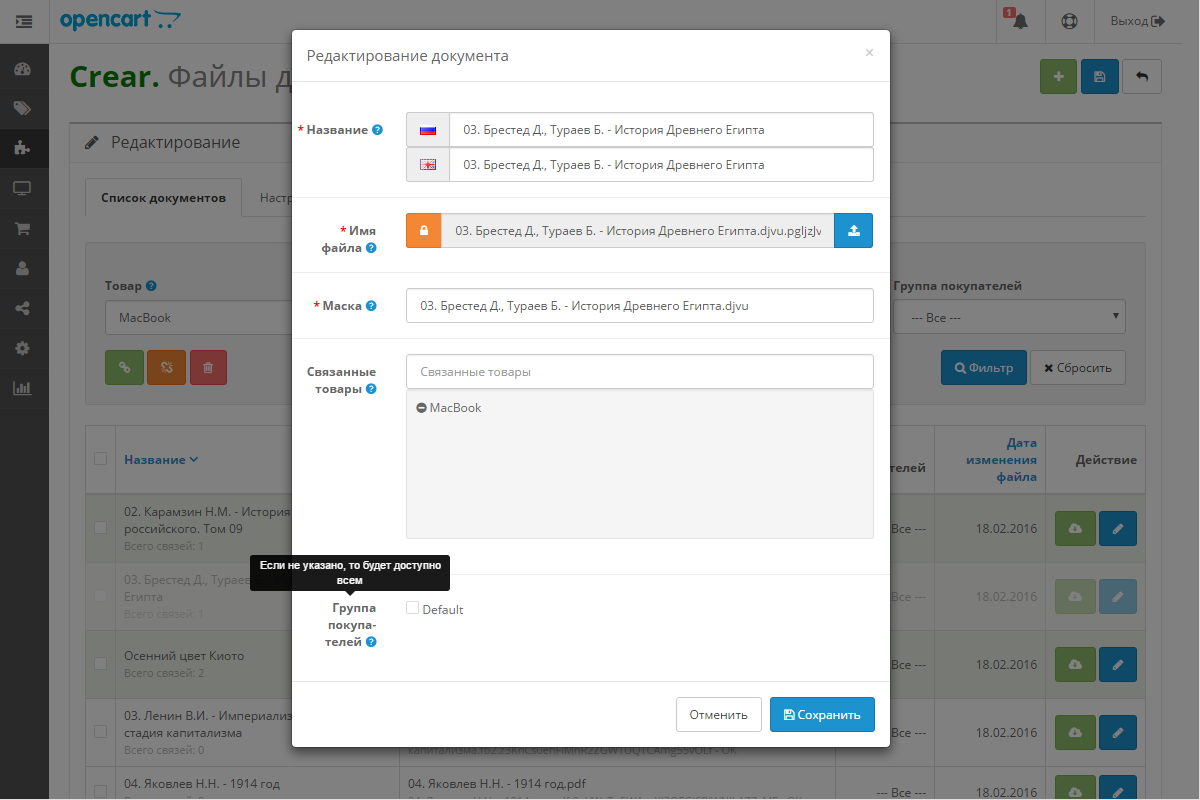1200x800 pixels.
Task: Click the red trash delete button
Action: pos(208,367)
